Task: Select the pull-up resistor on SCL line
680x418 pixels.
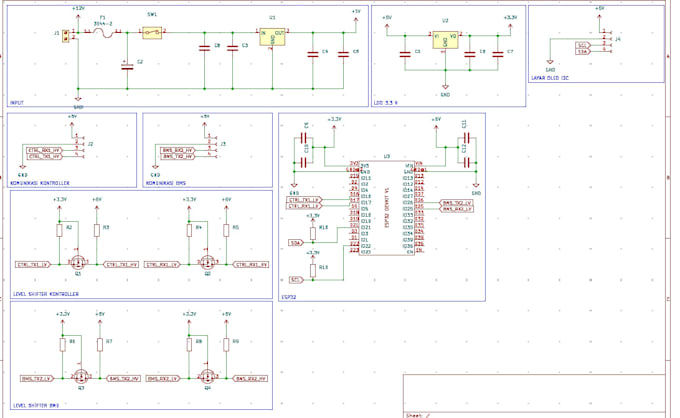Action: 313,270
